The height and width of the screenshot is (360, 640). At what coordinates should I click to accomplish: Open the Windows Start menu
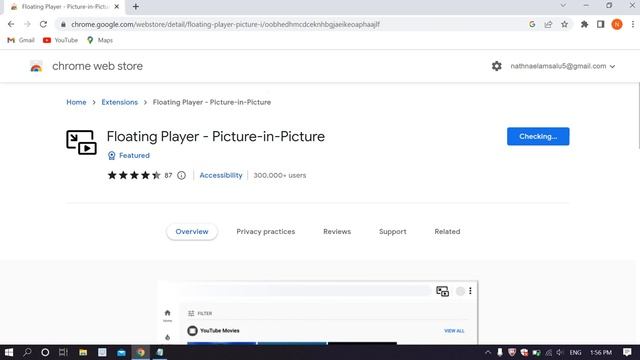click(x=9, y=352)
